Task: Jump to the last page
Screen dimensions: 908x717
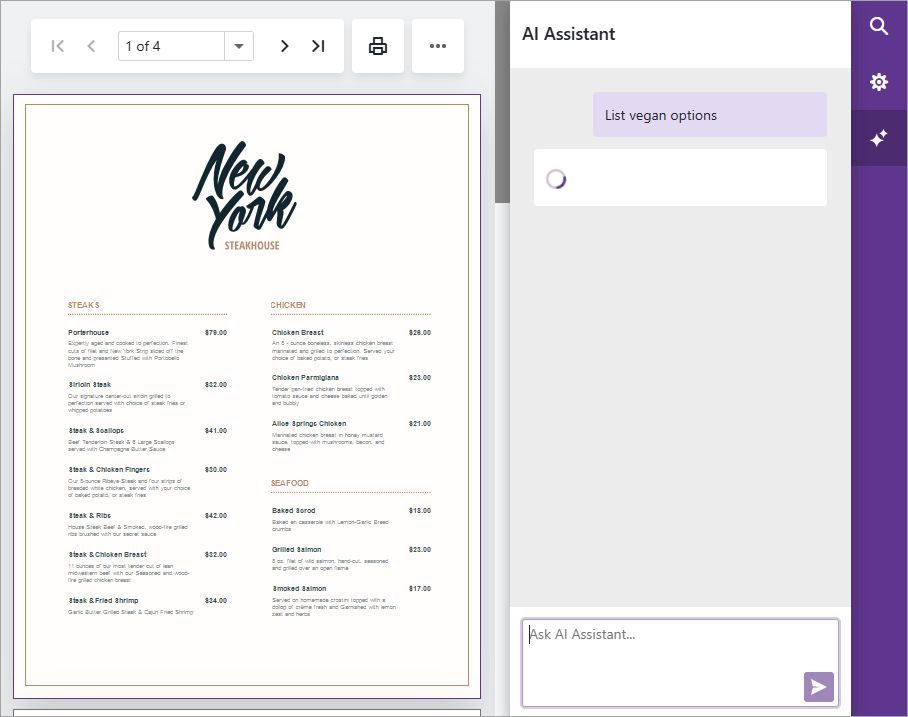Action: [x=318, y=45]
